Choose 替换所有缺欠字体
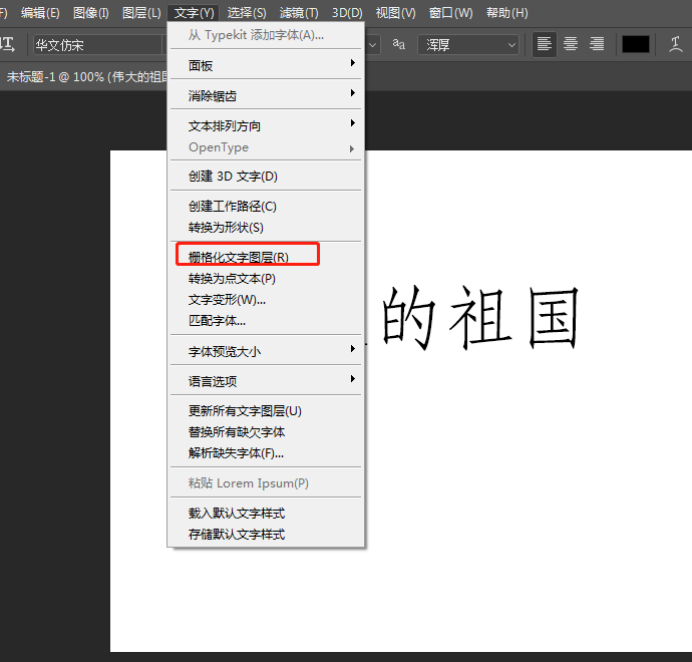692x662 pixels. 266,432
